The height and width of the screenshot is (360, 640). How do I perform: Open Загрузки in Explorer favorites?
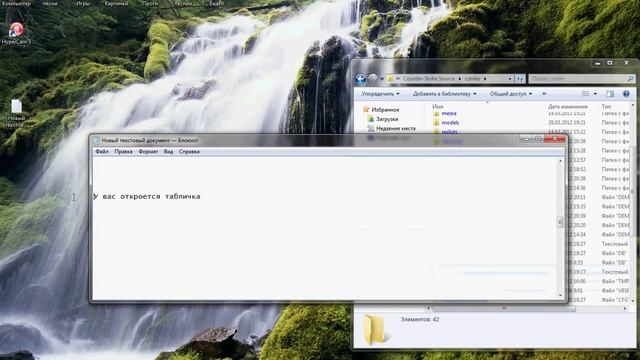tap(387, 119)
